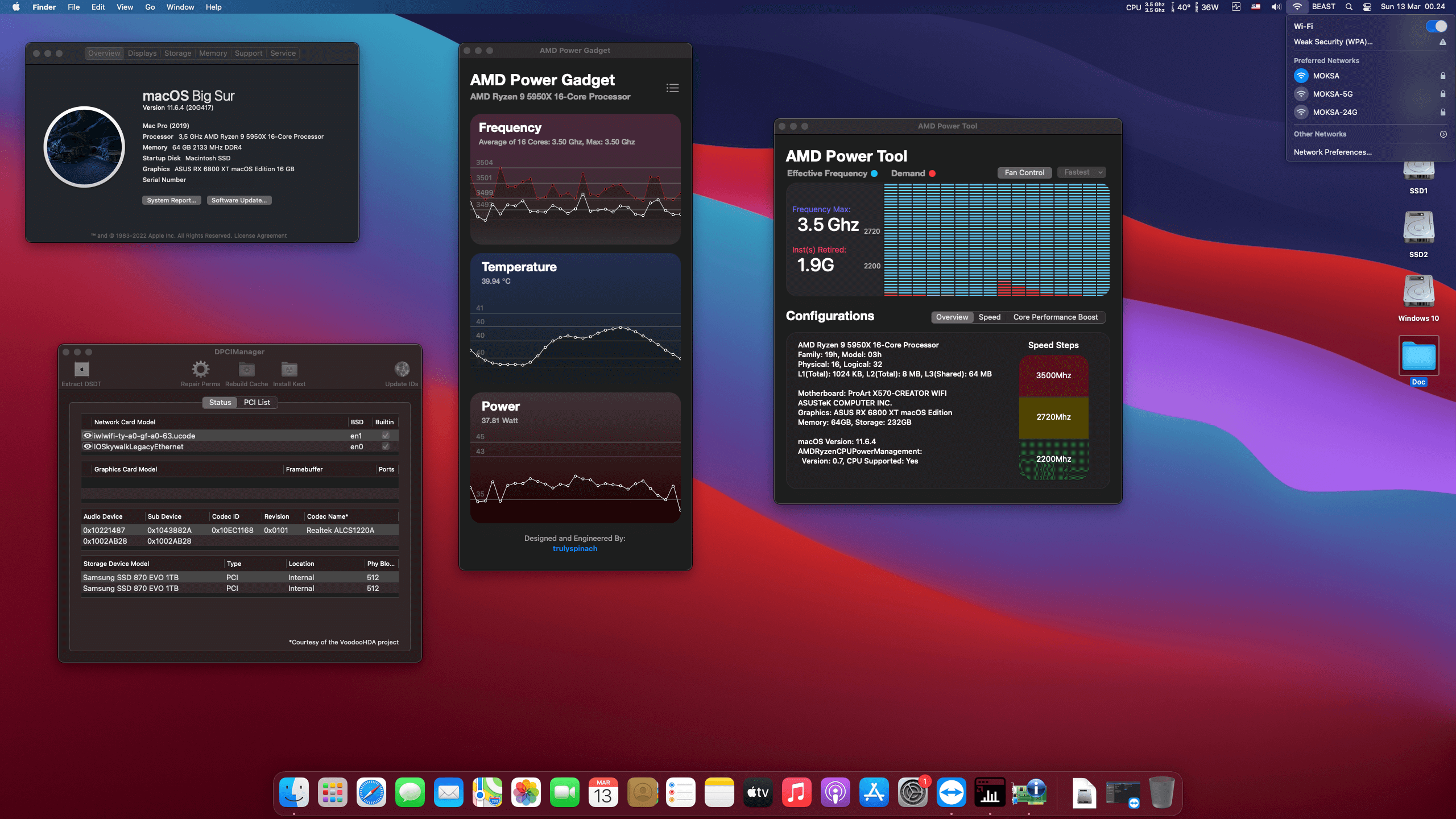Click the Install Kext icon
The width and height of the screenshot is (1456, 819).
289,370
